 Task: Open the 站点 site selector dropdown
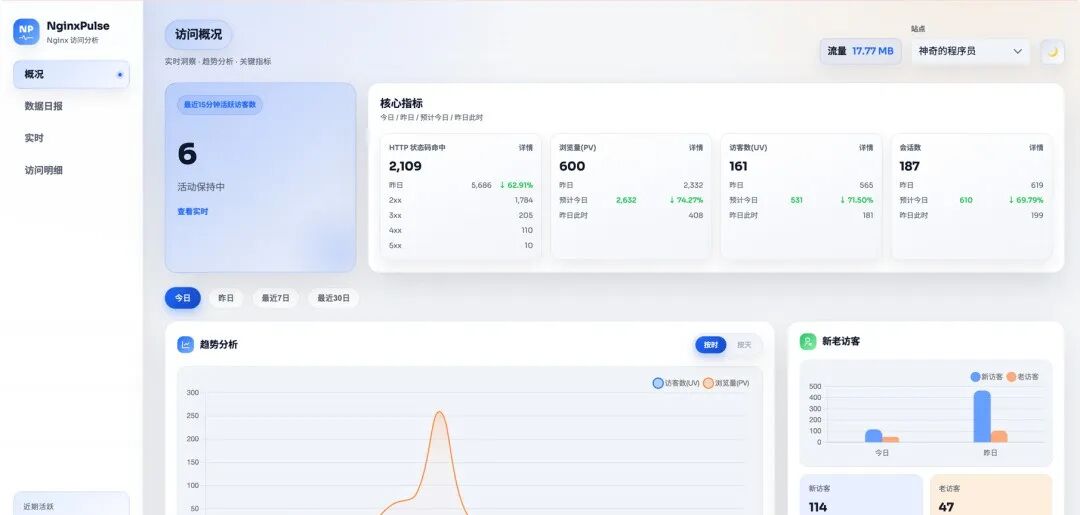click(x=970, y=51)
